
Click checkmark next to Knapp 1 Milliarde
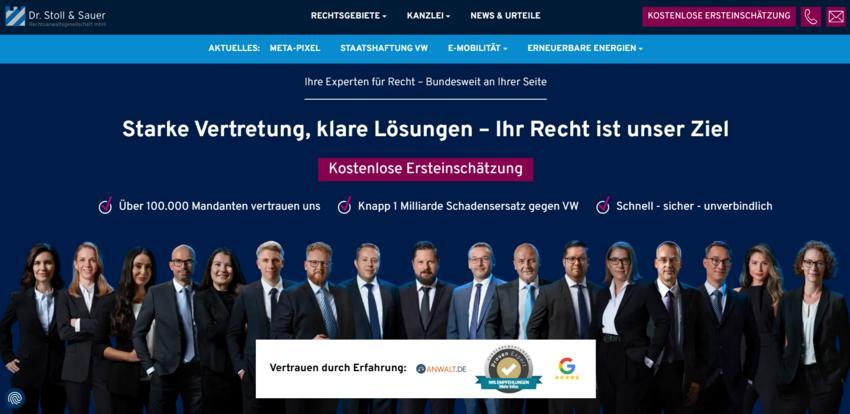coord(344,205)
